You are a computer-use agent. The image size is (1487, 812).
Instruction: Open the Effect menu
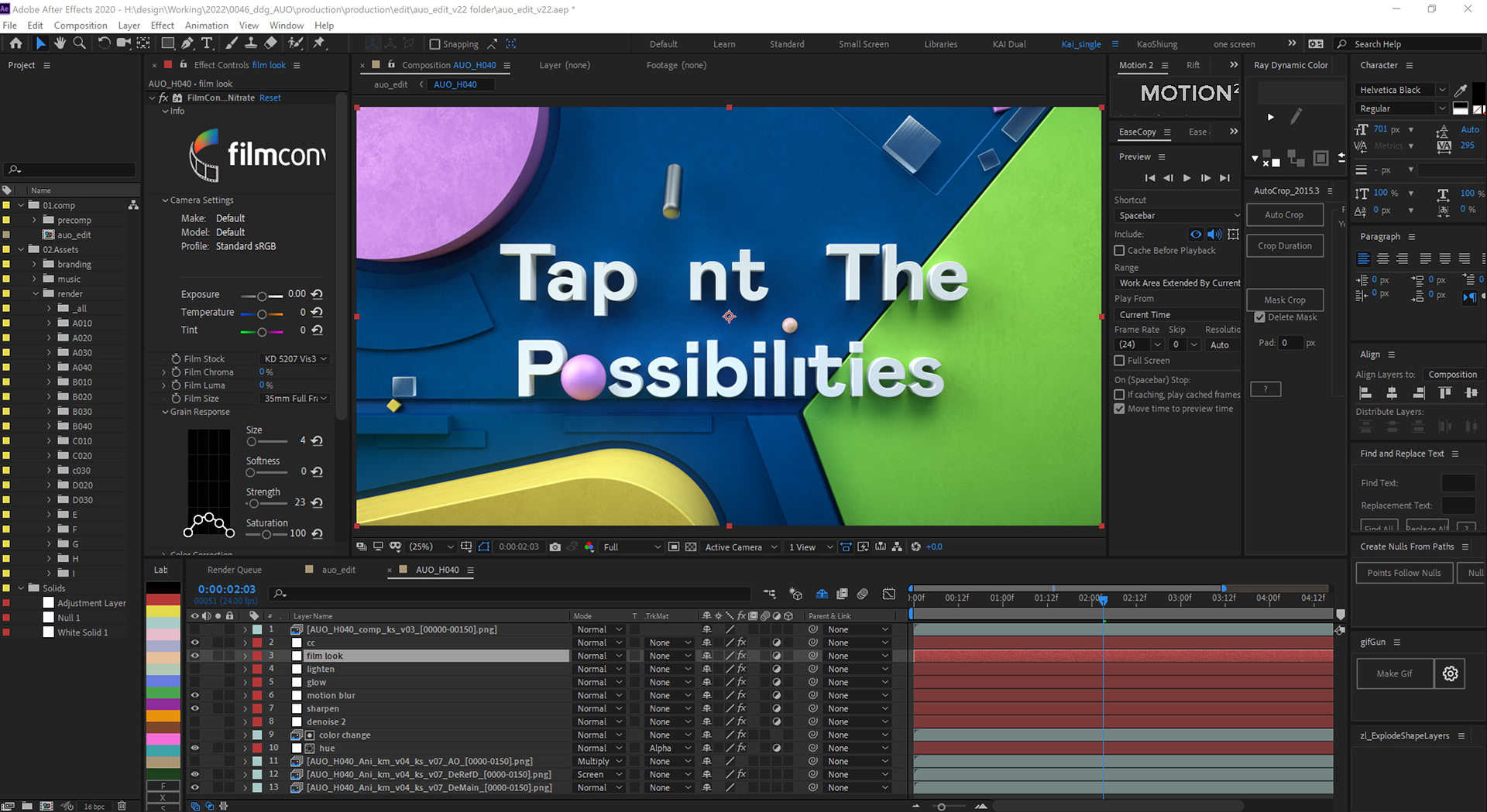pyautogui.click(x=162, y=25)
